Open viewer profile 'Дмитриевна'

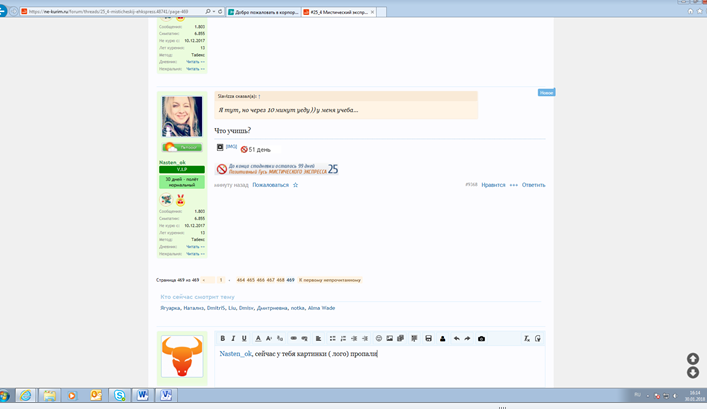(x=272, y=308)
